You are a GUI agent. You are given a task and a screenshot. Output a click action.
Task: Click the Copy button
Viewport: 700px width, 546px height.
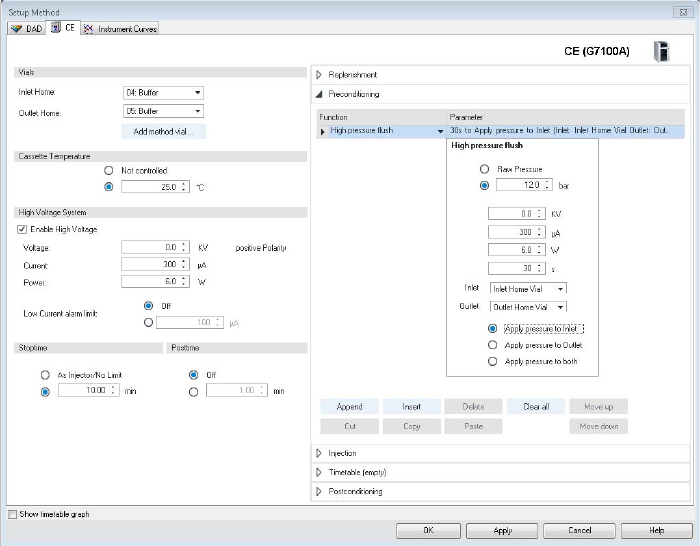[x=412, y=426]
